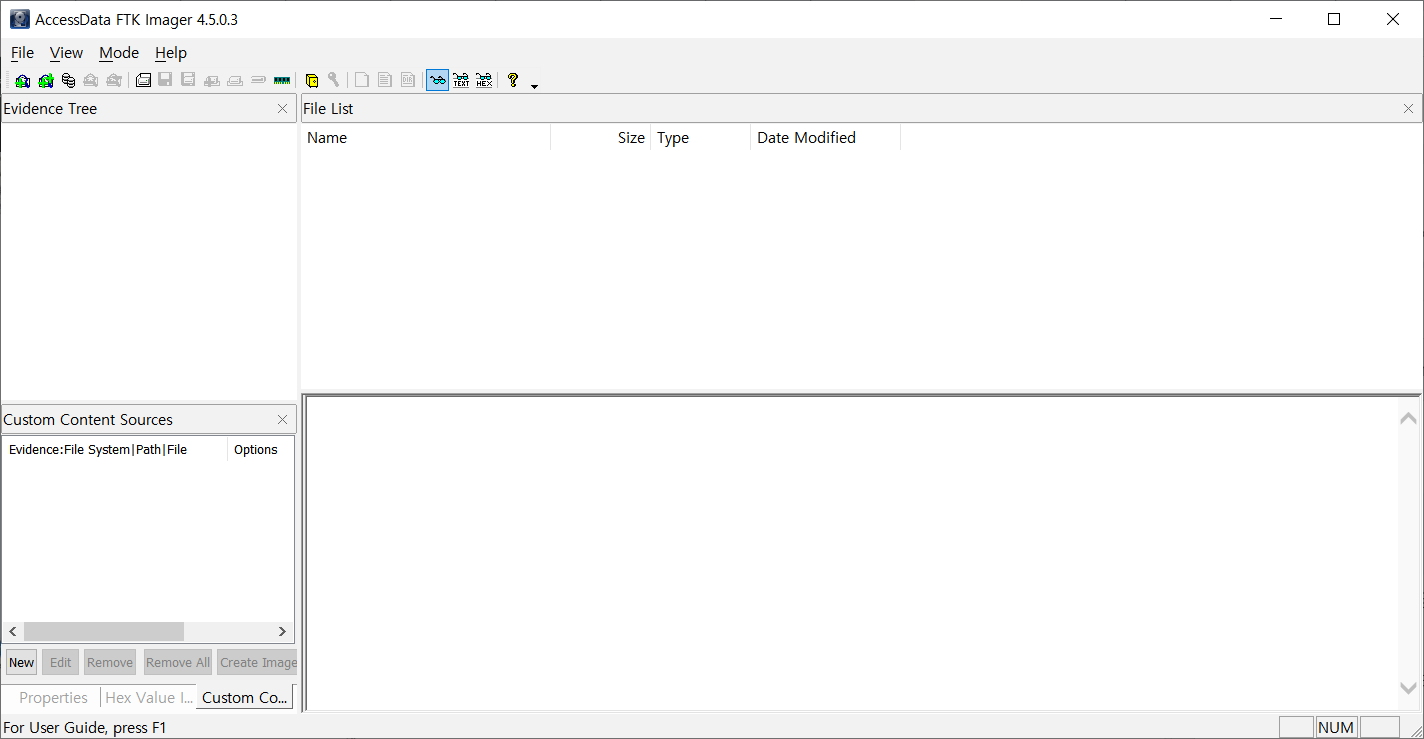Click the Remove button in Custom Content

click(110, 662)
